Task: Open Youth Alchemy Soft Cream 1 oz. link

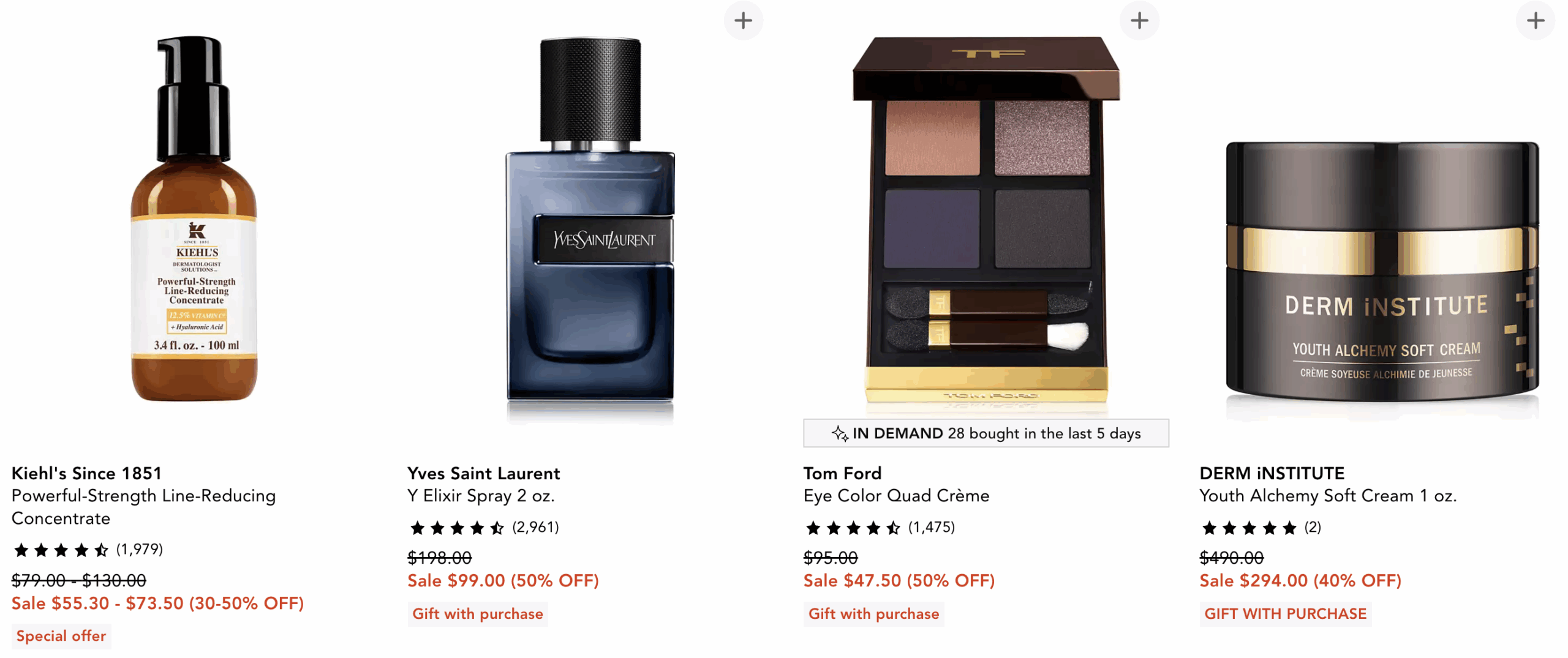Action: click(x=1328, y=496)
